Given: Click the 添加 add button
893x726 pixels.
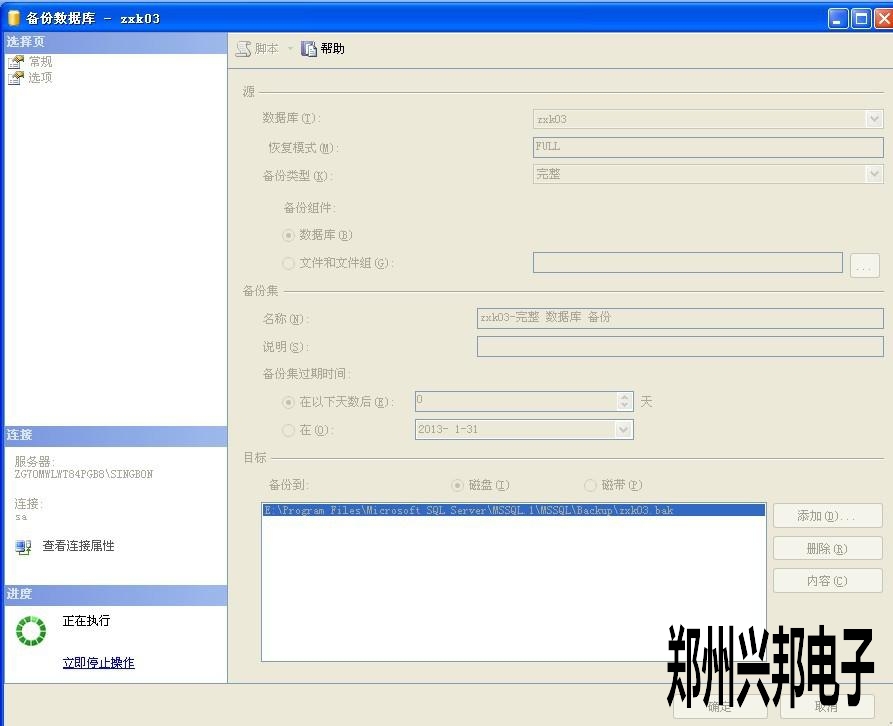Looking at the screenshot, I should click(x=826, y=516).
